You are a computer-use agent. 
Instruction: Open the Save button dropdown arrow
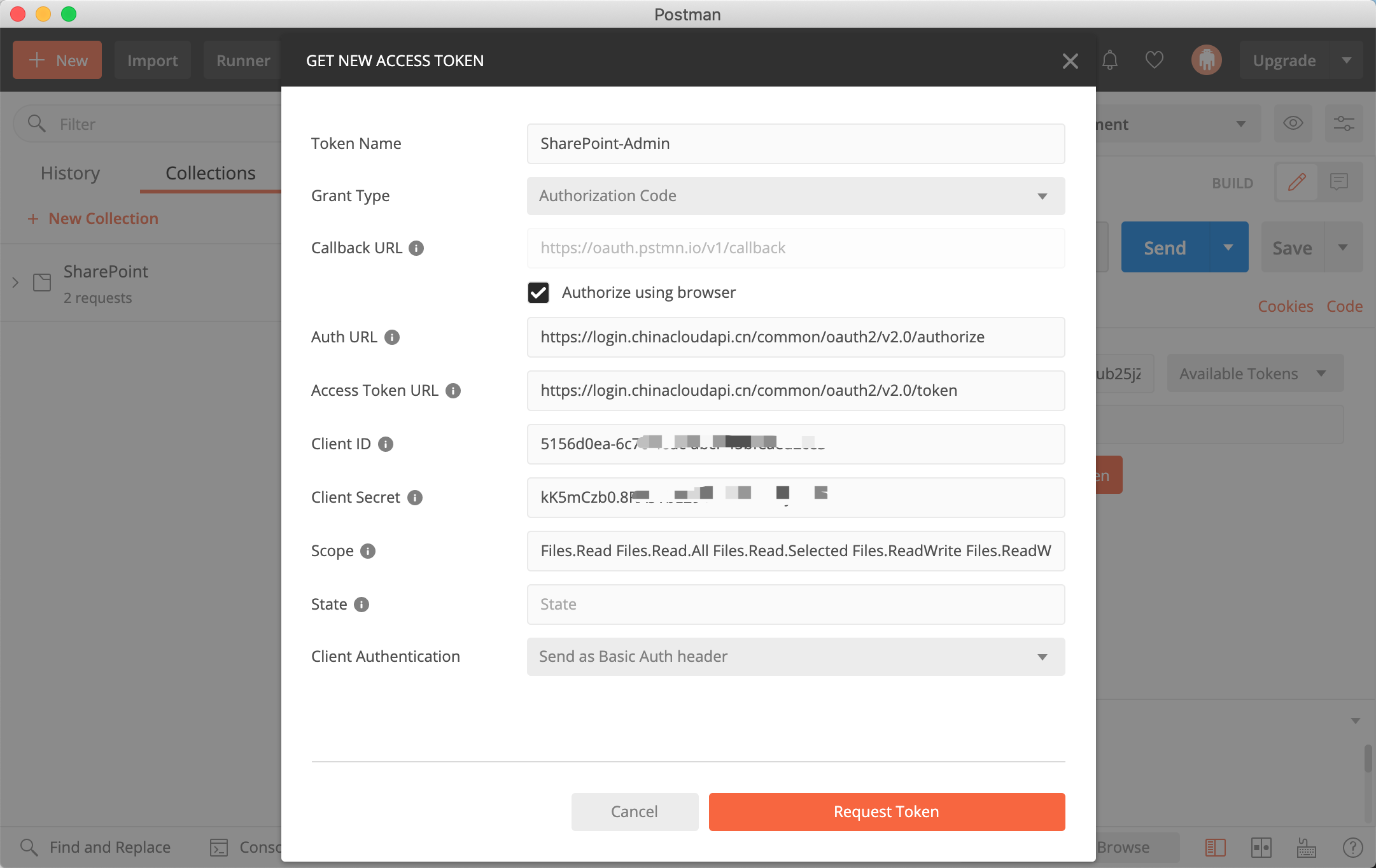[x=1343, y=248]
